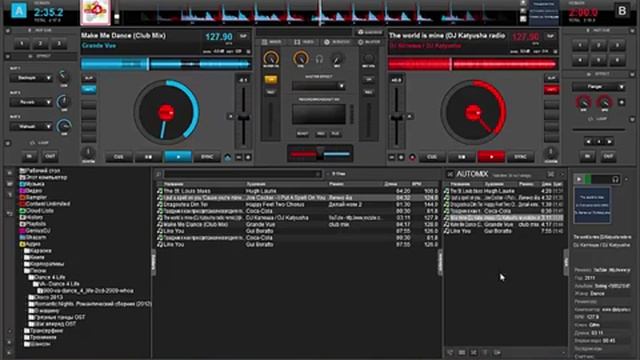The image size is (640, 360).
Task: Click deck A pitch fader
Action: tap(243, 117)
